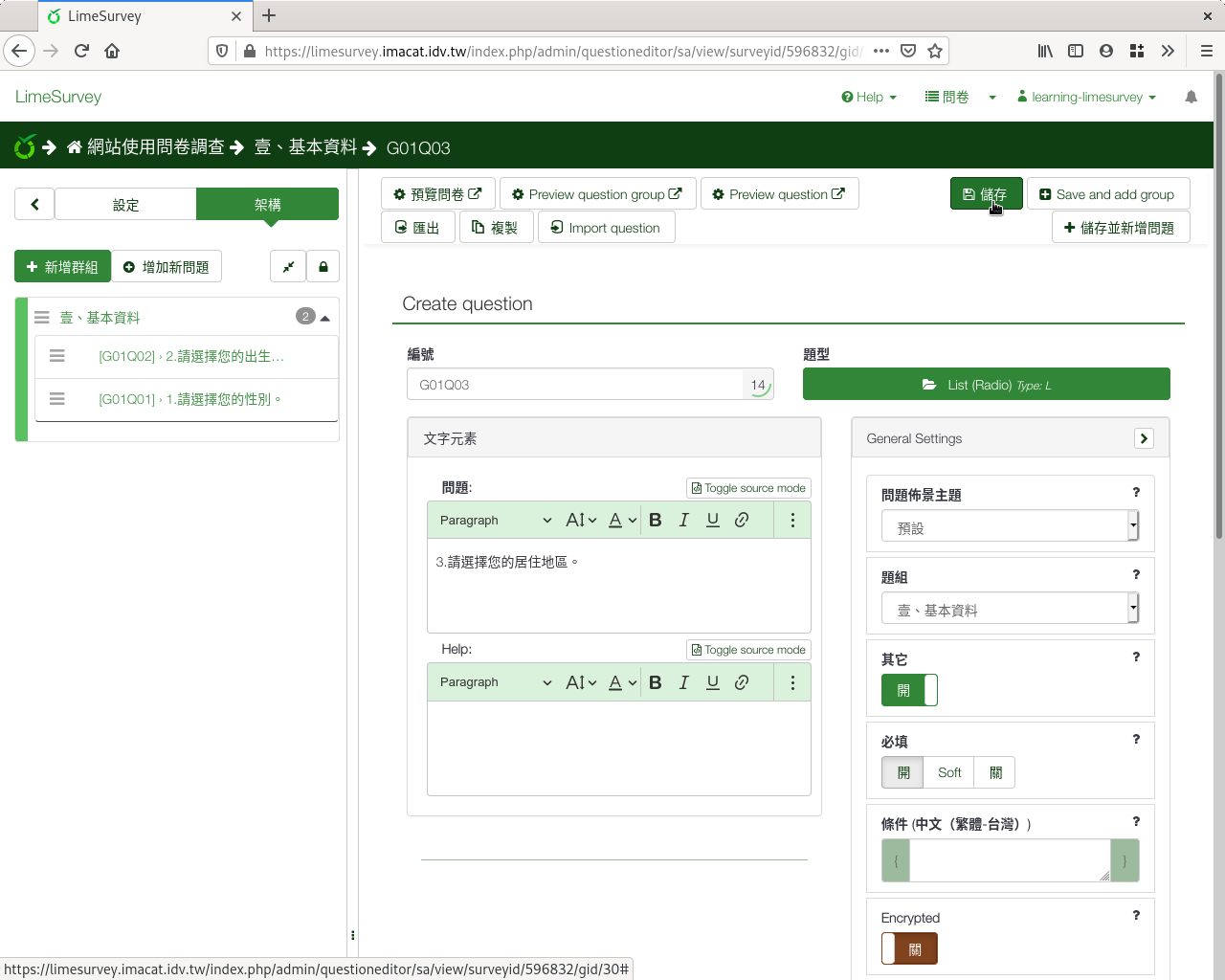Set 必填 to Soft
The height and width of the screenshot is (980, 1225).
point(949,772)
